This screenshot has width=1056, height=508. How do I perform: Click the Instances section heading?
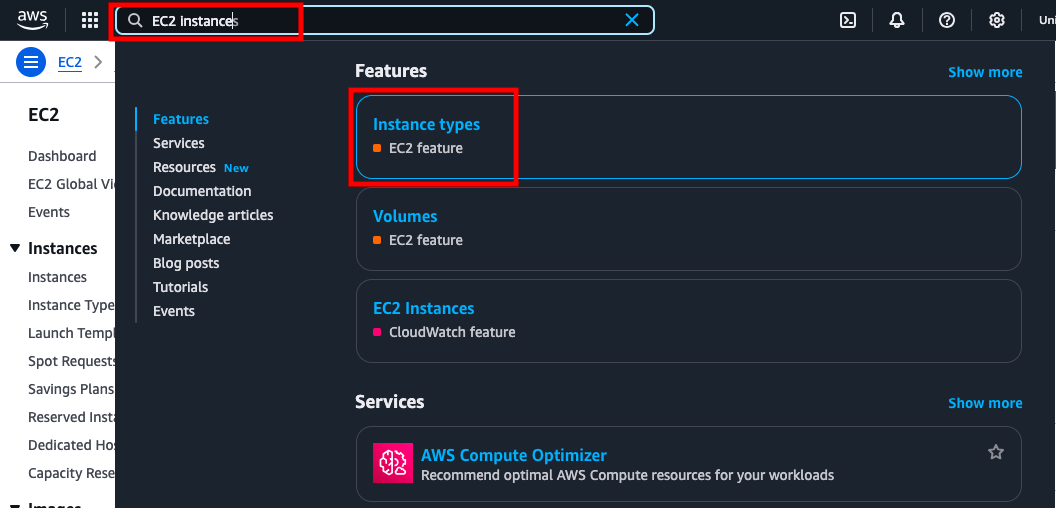point(63,249)
